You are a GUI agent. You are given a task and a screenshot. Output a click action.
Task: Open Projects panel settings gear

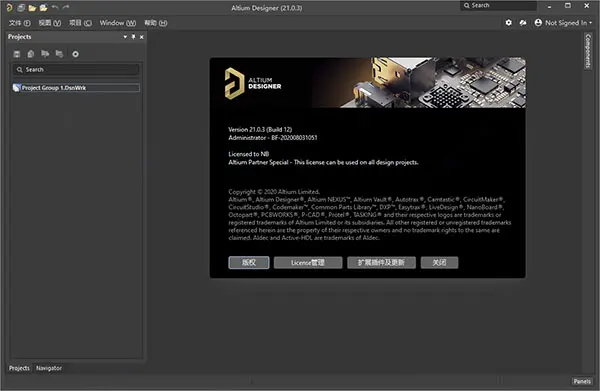pos(75,54)
